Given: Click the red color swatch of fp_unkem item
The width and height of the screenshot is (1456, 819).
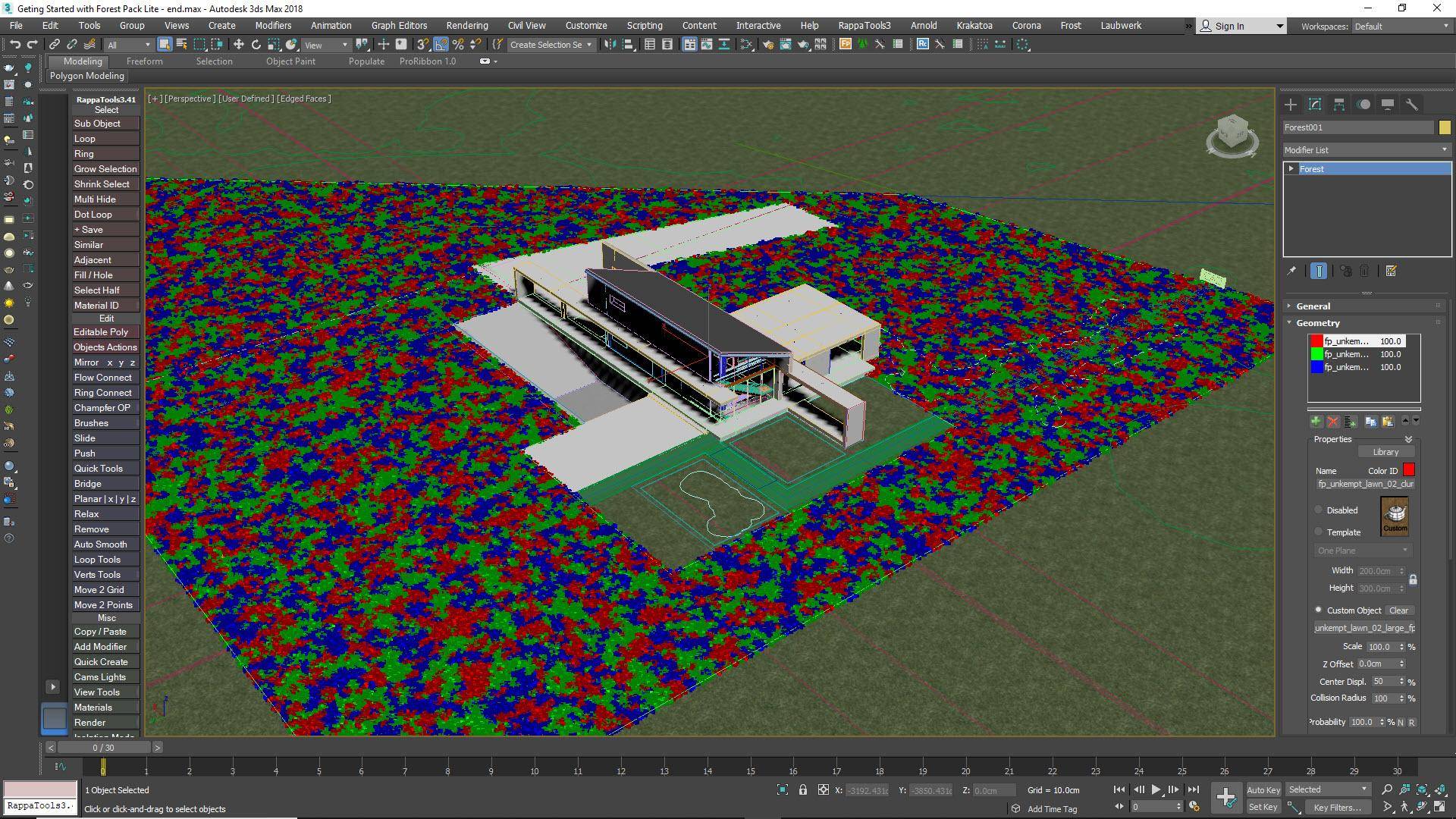Looking at the screenshot, I should point(1316,341).
